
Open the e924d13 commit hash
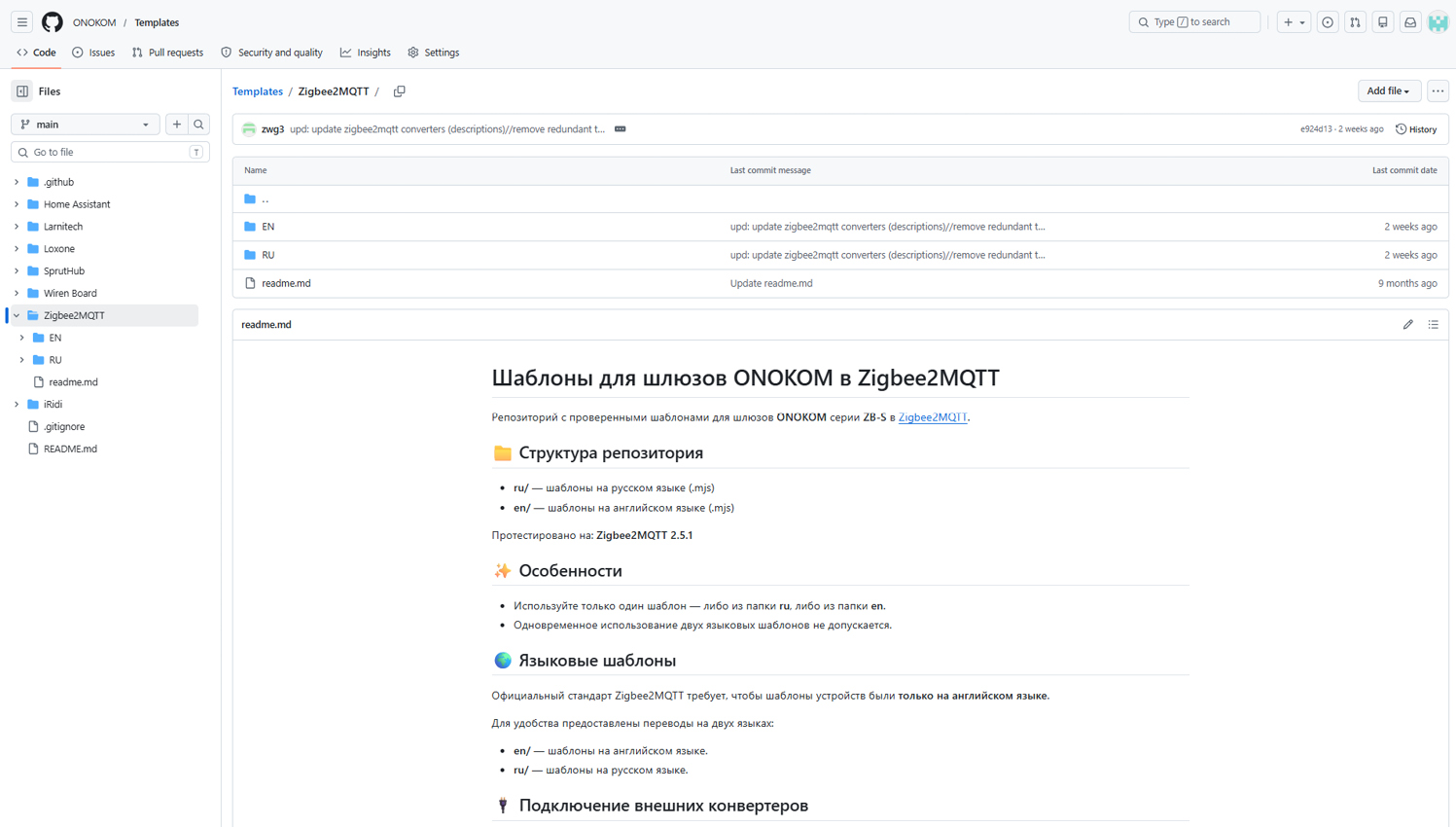coord(1316,129)
